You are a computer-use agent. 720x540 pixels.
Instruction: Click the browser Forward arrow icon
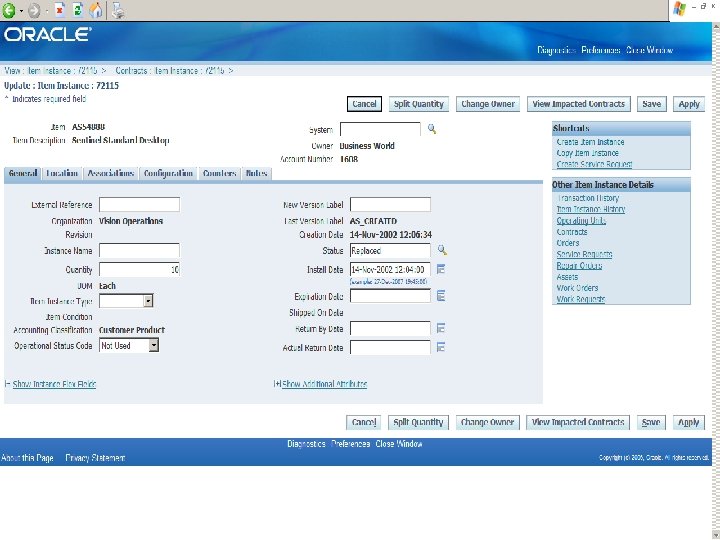[x=34, y=10]
